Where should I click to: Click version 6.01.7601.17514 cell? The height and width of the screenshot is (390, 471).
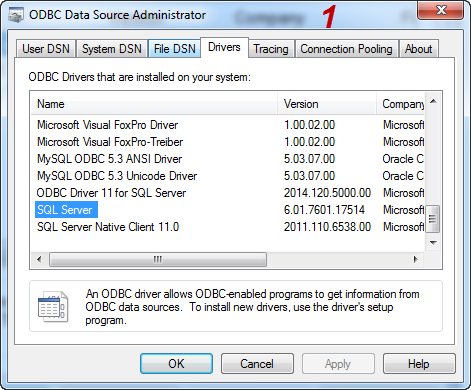click(x=324, y=210)
